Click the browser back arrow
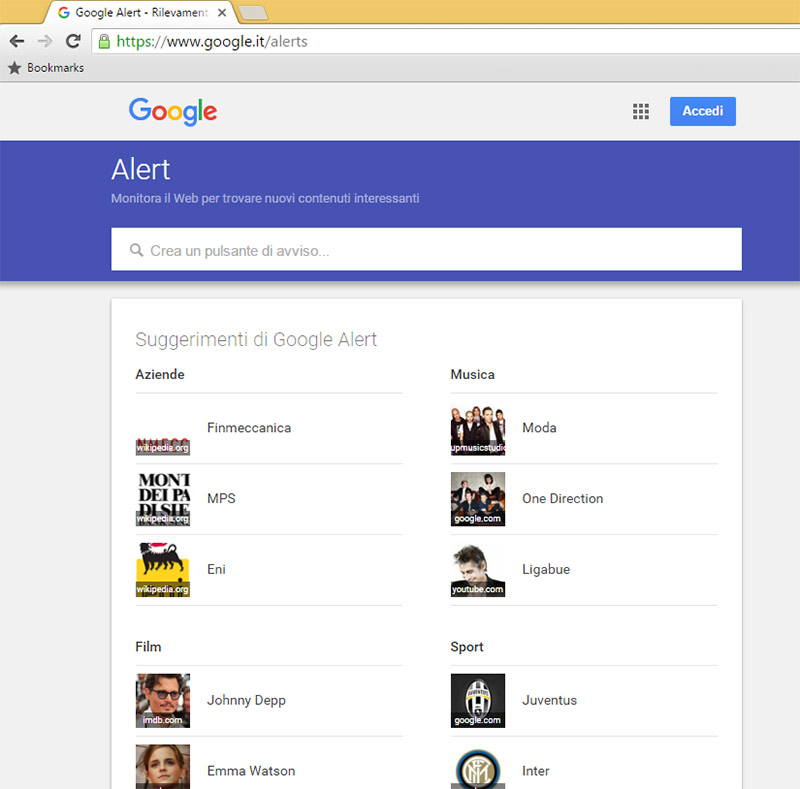 pos(17,41)
